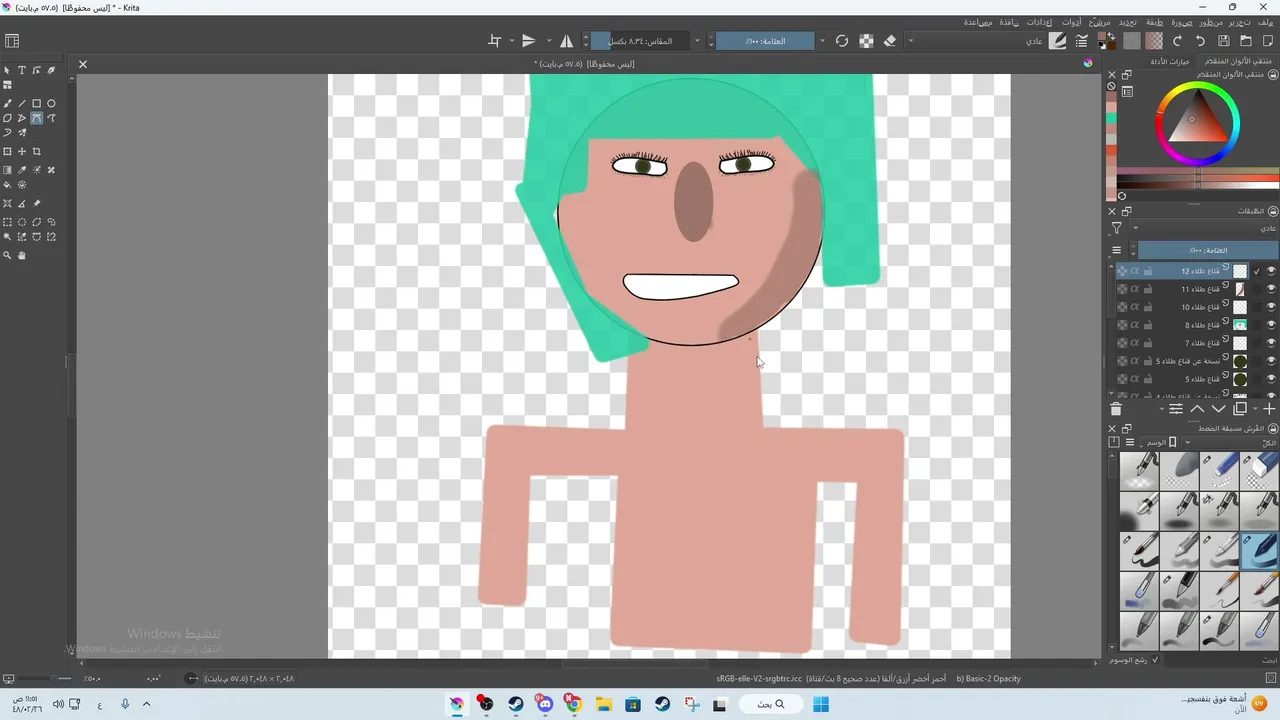The image size is (1280, 720).
Task: Select the Text tool in the toolbox
Action: [22, 70]
